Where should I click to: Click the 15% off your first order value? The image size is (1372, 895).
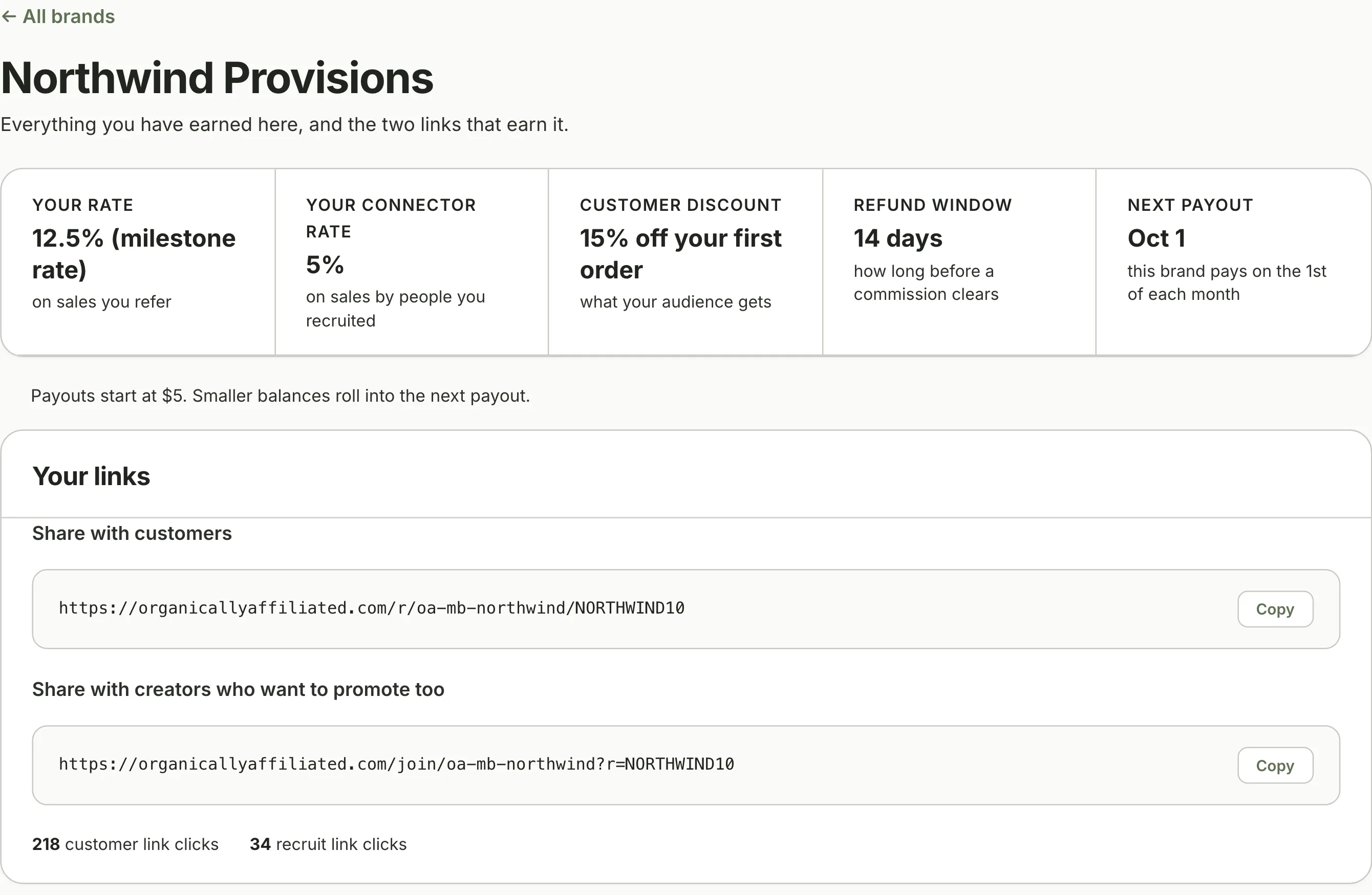(680, 254)
